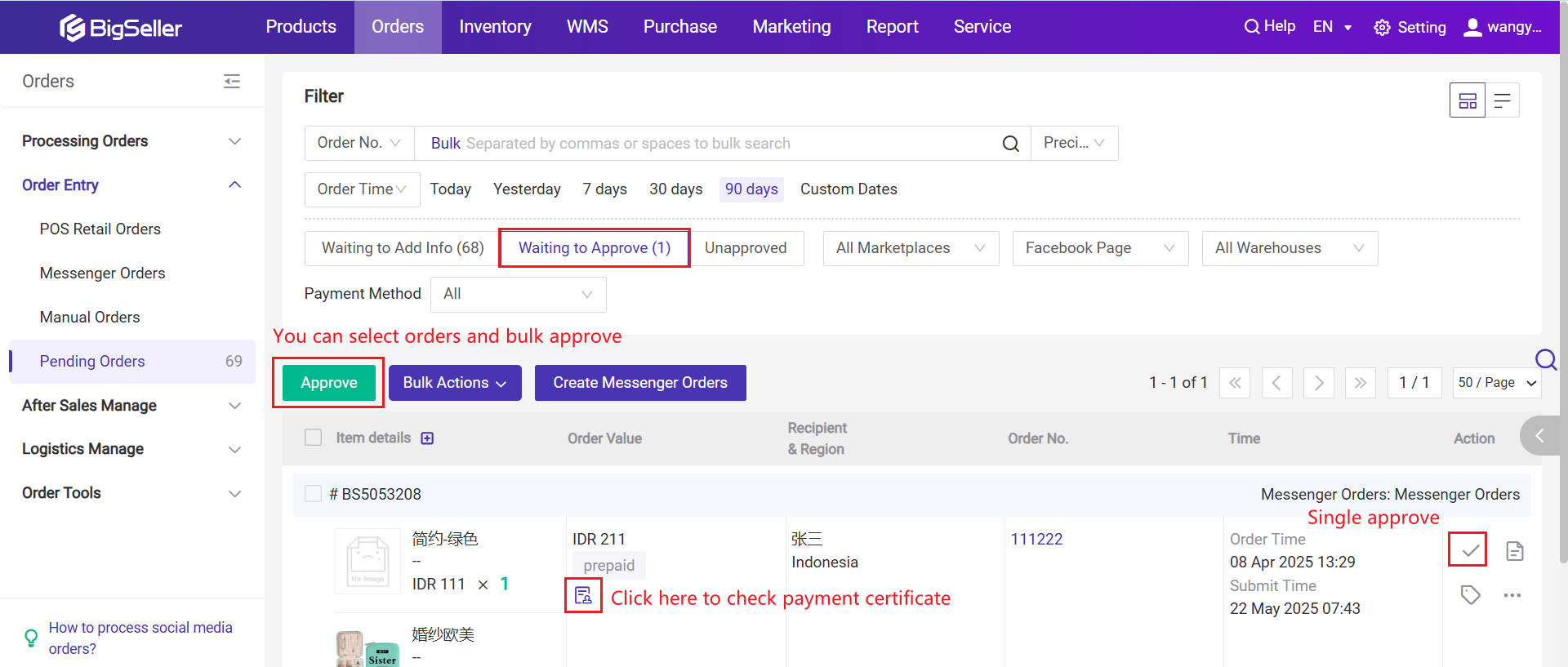The image size is (1568, 667).
Task: Expand item details plus icon
Action: [427, 438]
